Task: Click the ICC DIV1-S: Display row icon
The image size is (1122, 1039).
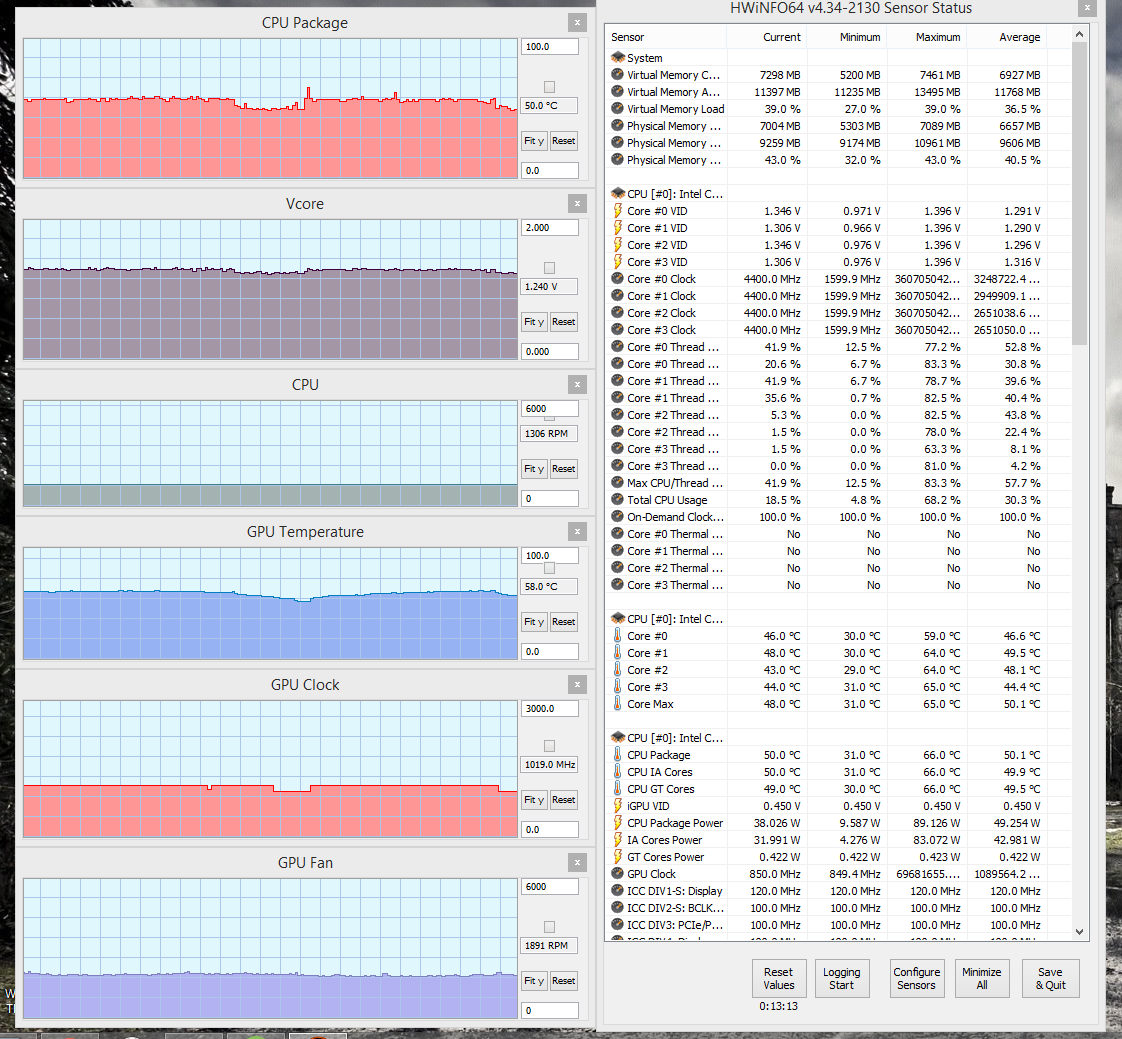Action: coord(618,891)
